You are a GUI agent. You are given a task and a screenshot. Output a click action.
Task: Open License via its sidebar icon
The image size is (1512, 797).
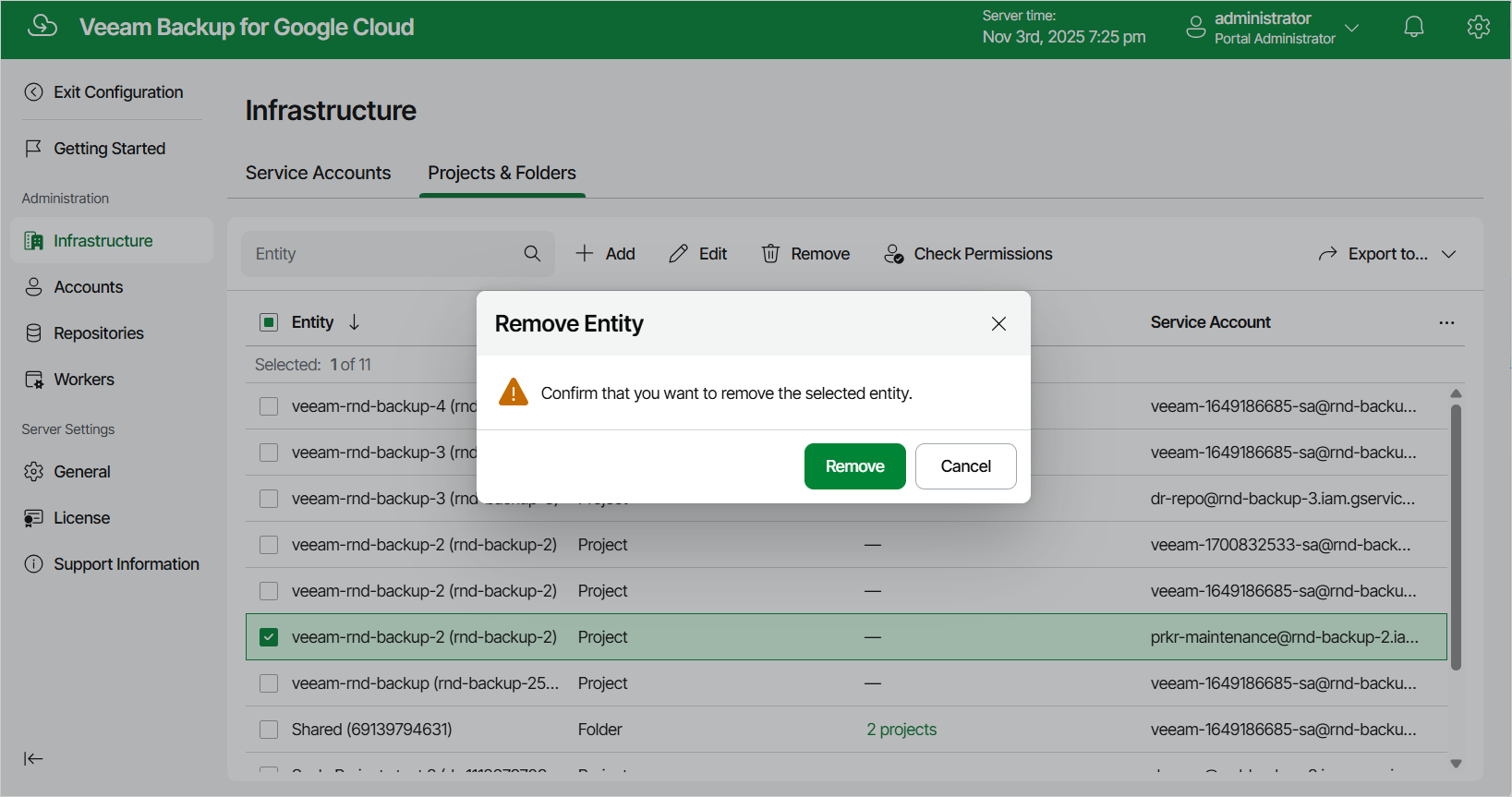tap(34, 517)
